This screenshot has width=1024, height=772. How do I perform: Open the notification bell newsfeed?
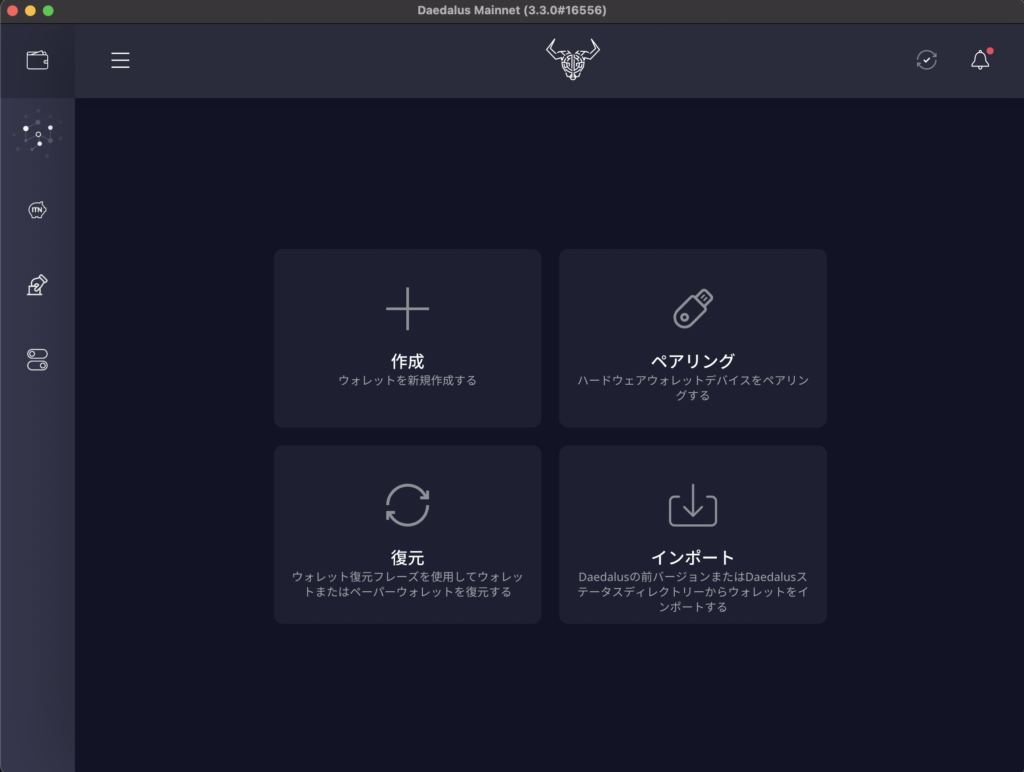980,60
